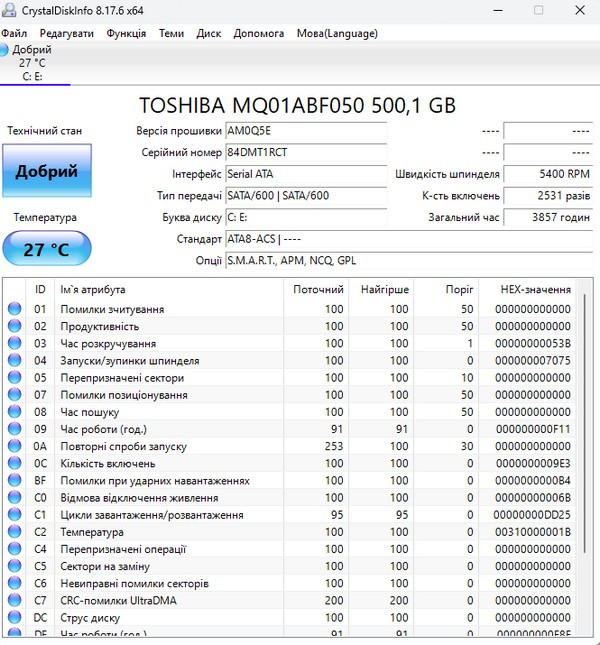
Task: Click the Найгірше column header
Action: 381,289
